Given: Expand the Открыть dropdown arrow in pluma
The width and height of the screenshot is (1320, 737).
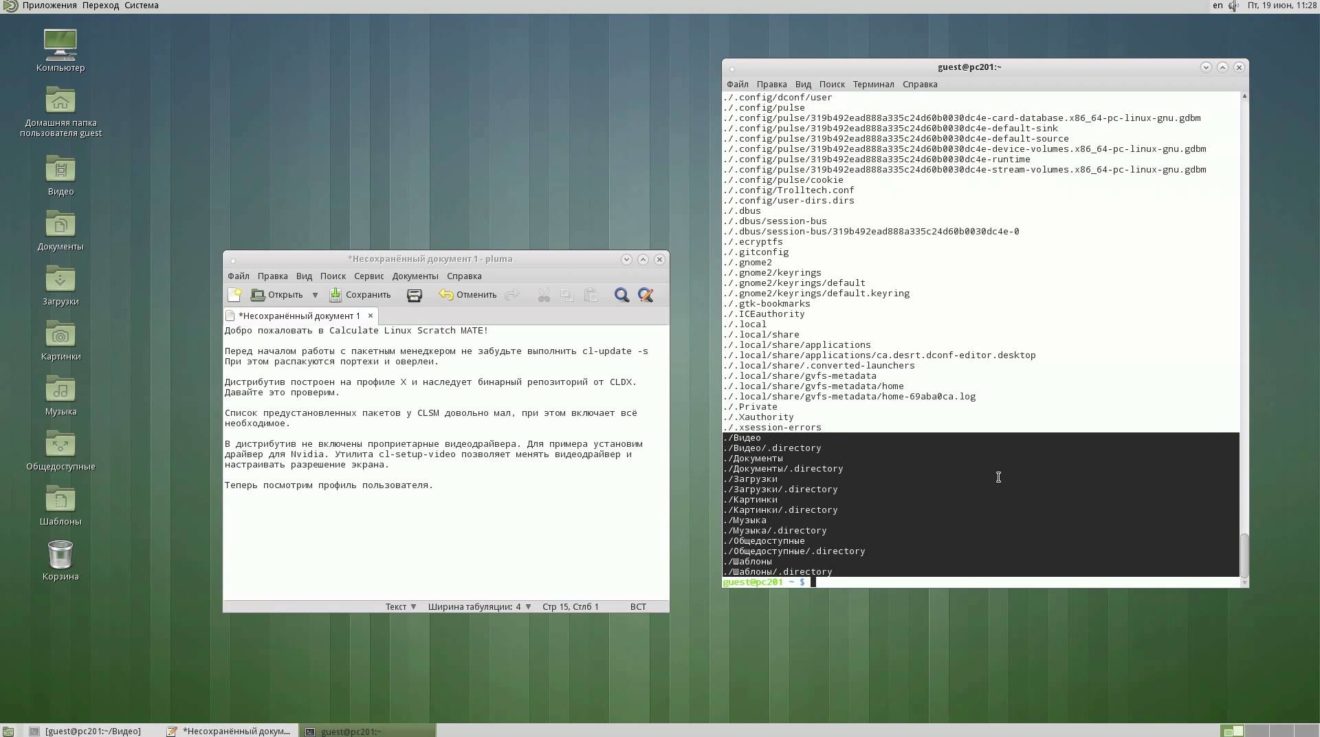Looking at the screenshot, I should pyautogui.click(x=313, y=295).
